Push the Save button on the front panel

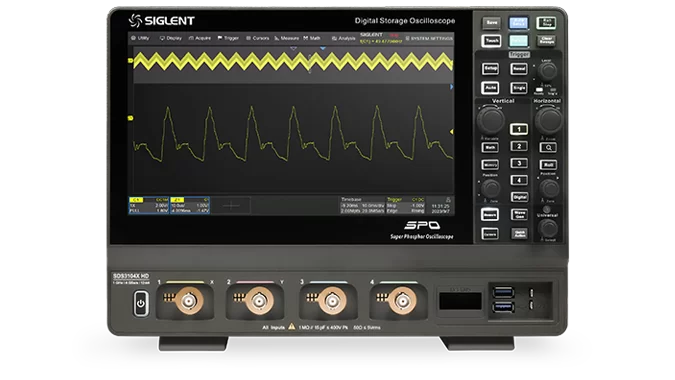click(491, 22)
